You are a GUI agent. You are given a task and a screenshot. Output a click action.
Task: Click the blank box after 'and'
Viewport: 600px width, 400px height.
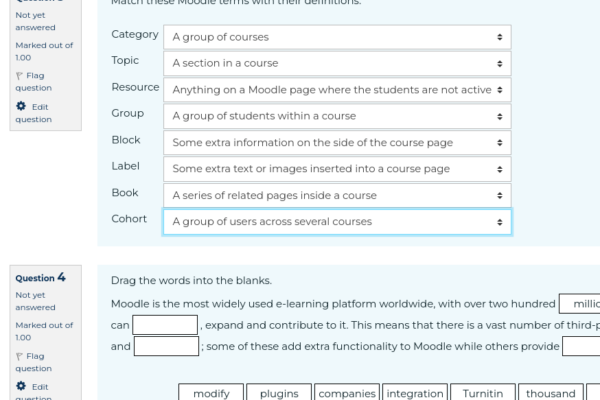(x=166, y=346)
